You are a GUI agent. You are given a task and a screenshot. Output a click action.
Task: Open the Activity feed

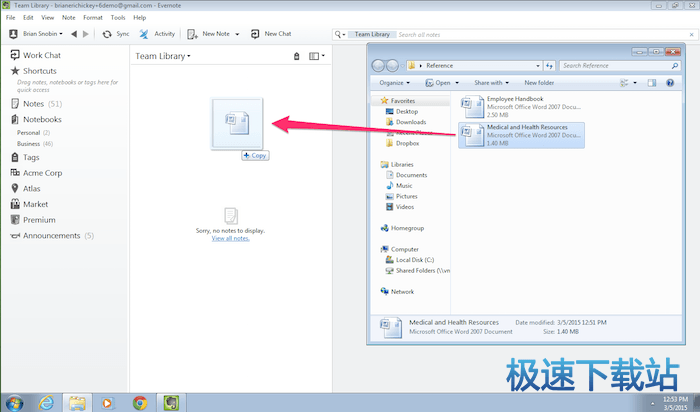pyautogui.click(x=157, y=34)
